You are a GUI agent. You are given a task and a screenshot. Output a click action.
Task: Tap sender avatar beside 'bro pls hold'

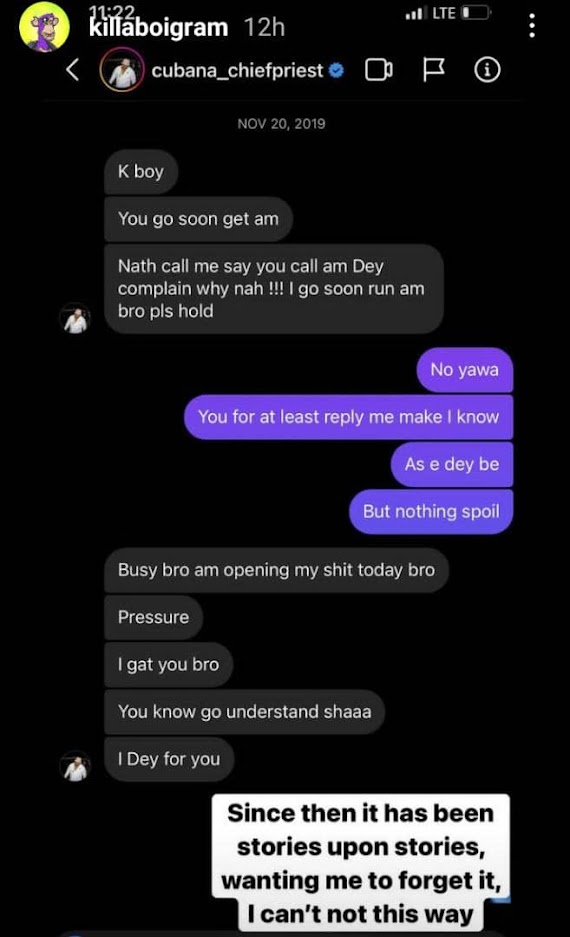click(76, 319)
